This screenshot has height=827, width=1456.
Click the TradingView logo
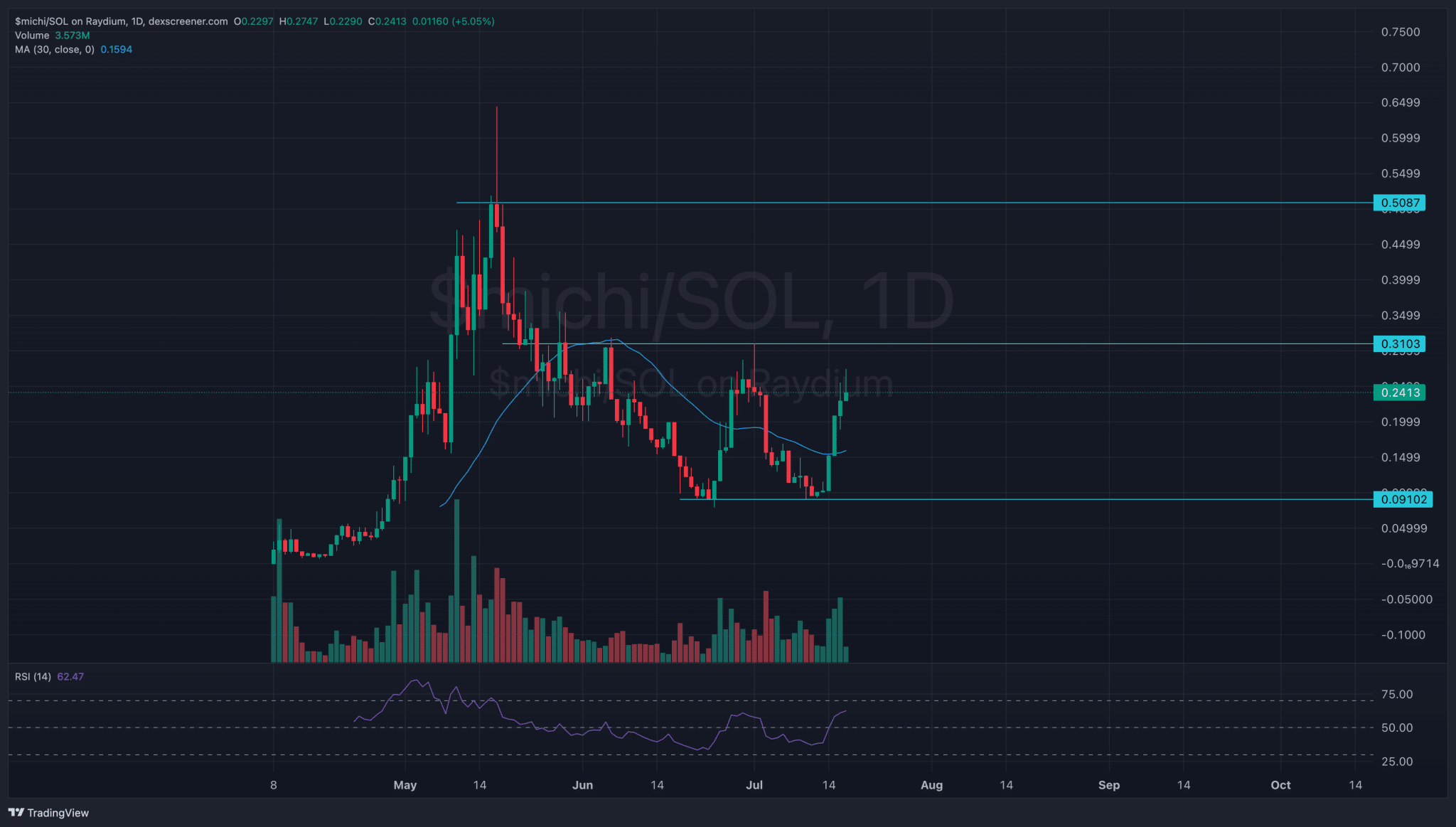48,813
